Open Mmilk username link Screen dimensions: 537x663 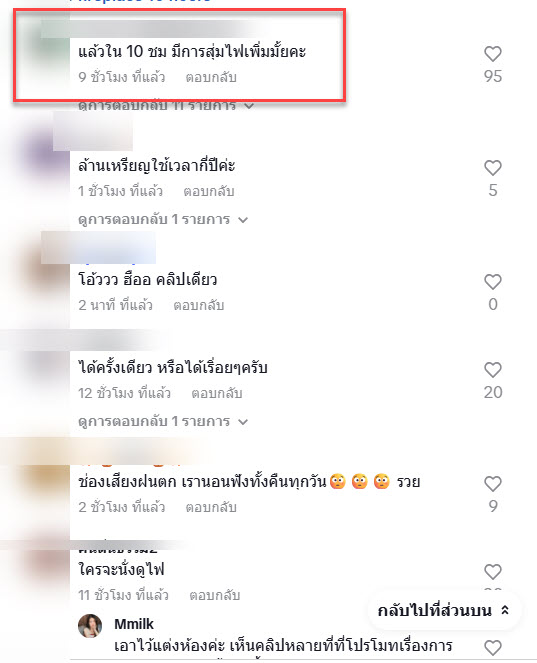134,624
